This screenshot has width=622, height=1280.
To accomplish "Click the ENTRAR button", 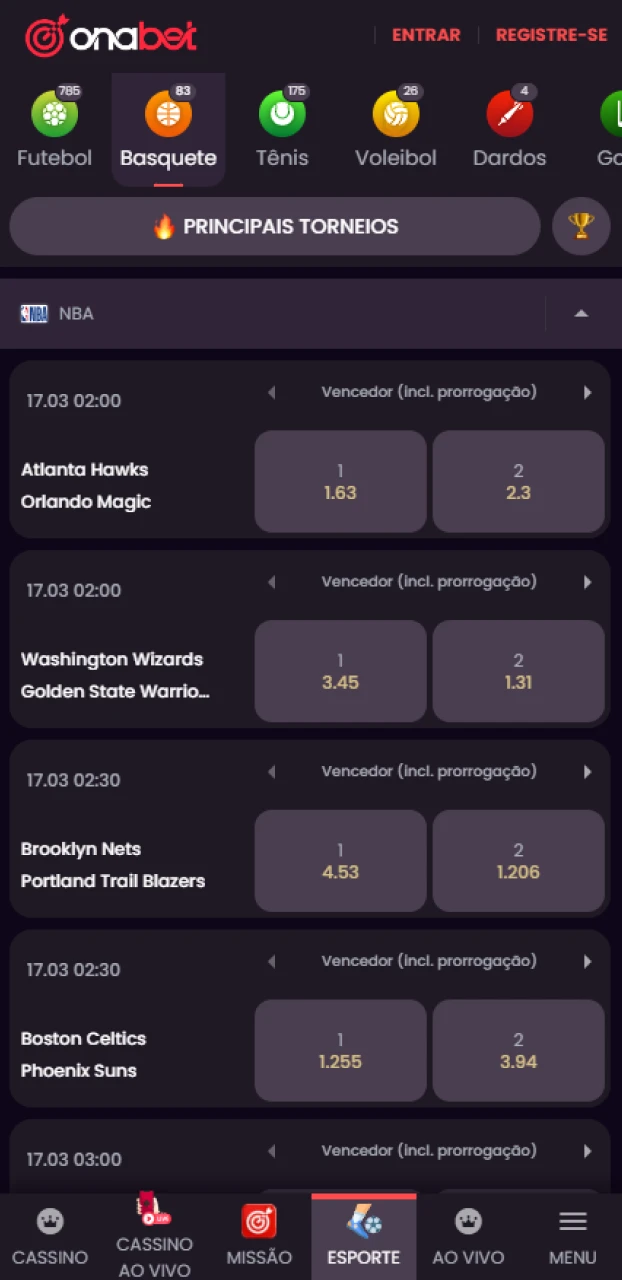I will pyautogui.click(x=426, y=34).
